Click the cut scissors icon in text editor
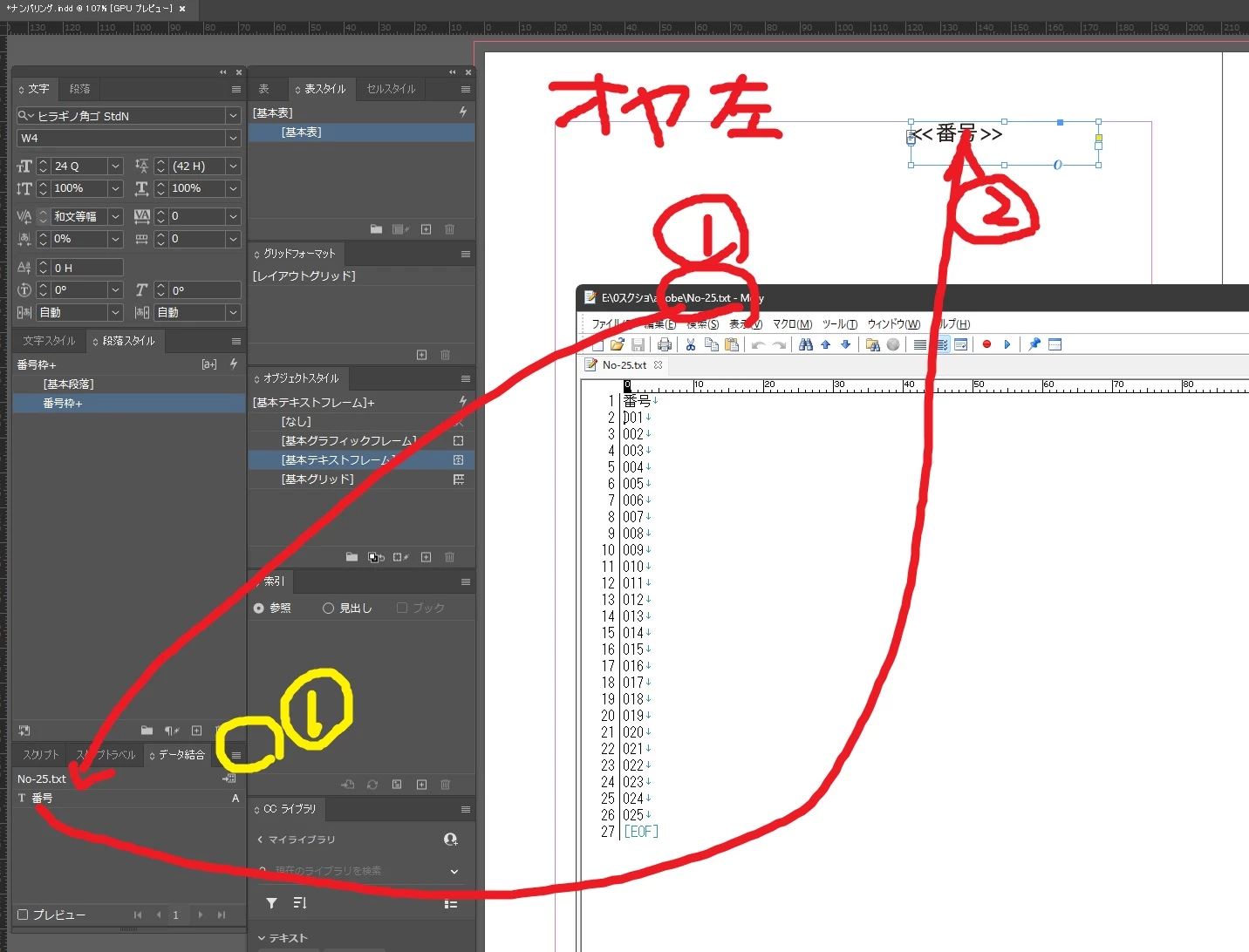Screen dimensions: 1249x952 691,344
